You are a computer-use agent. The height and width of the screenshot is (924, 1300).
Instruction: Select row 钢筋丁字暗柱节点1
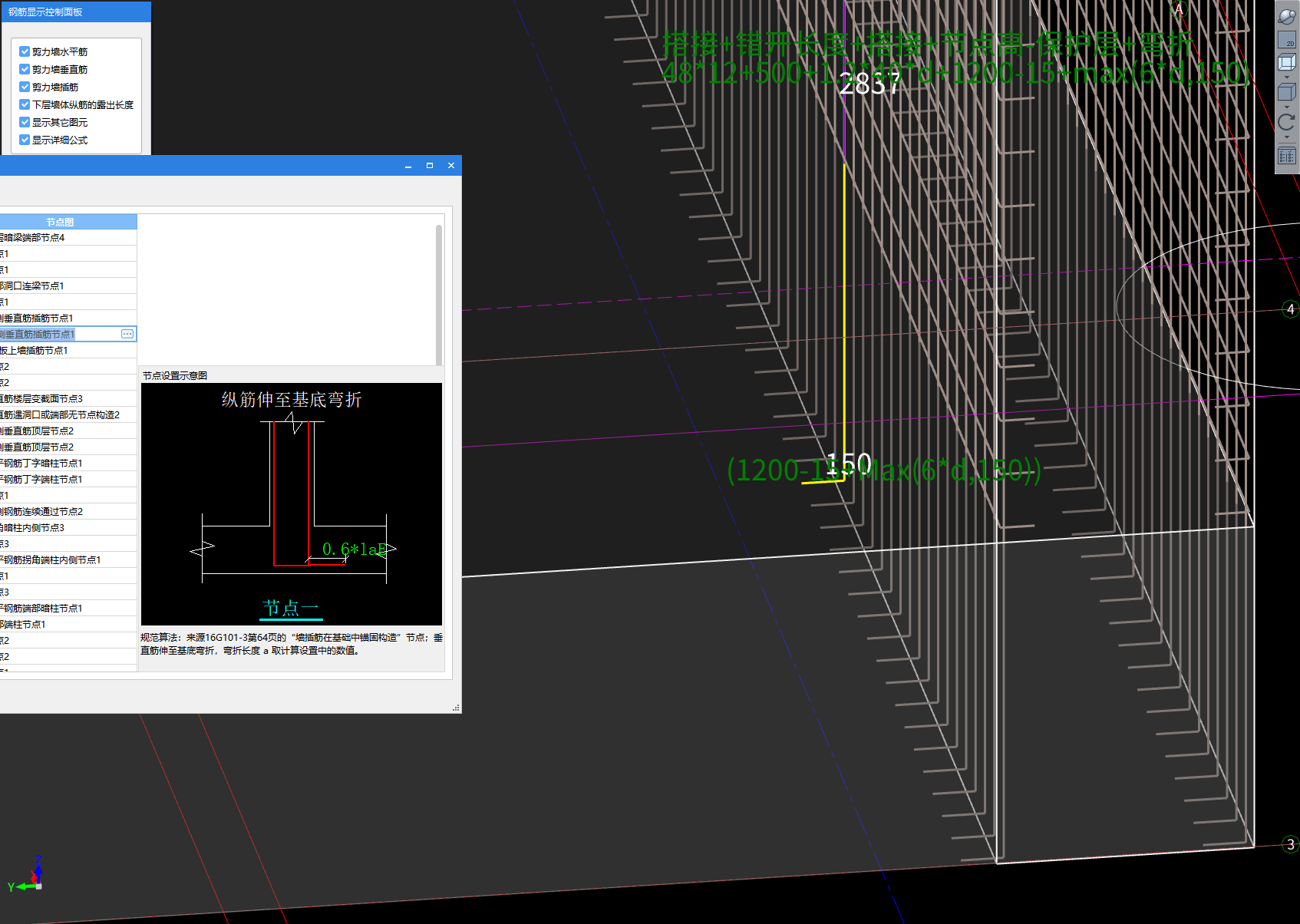click(68, 464)
